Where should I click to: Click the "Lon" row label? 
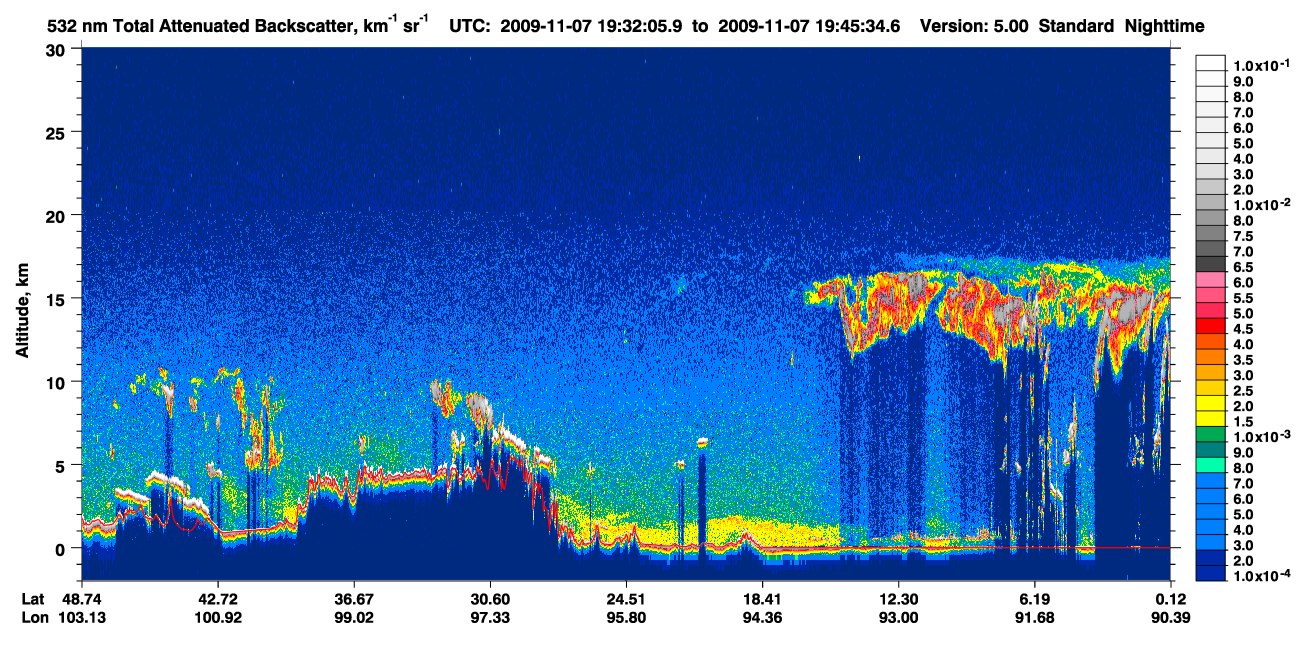point(34,617)
